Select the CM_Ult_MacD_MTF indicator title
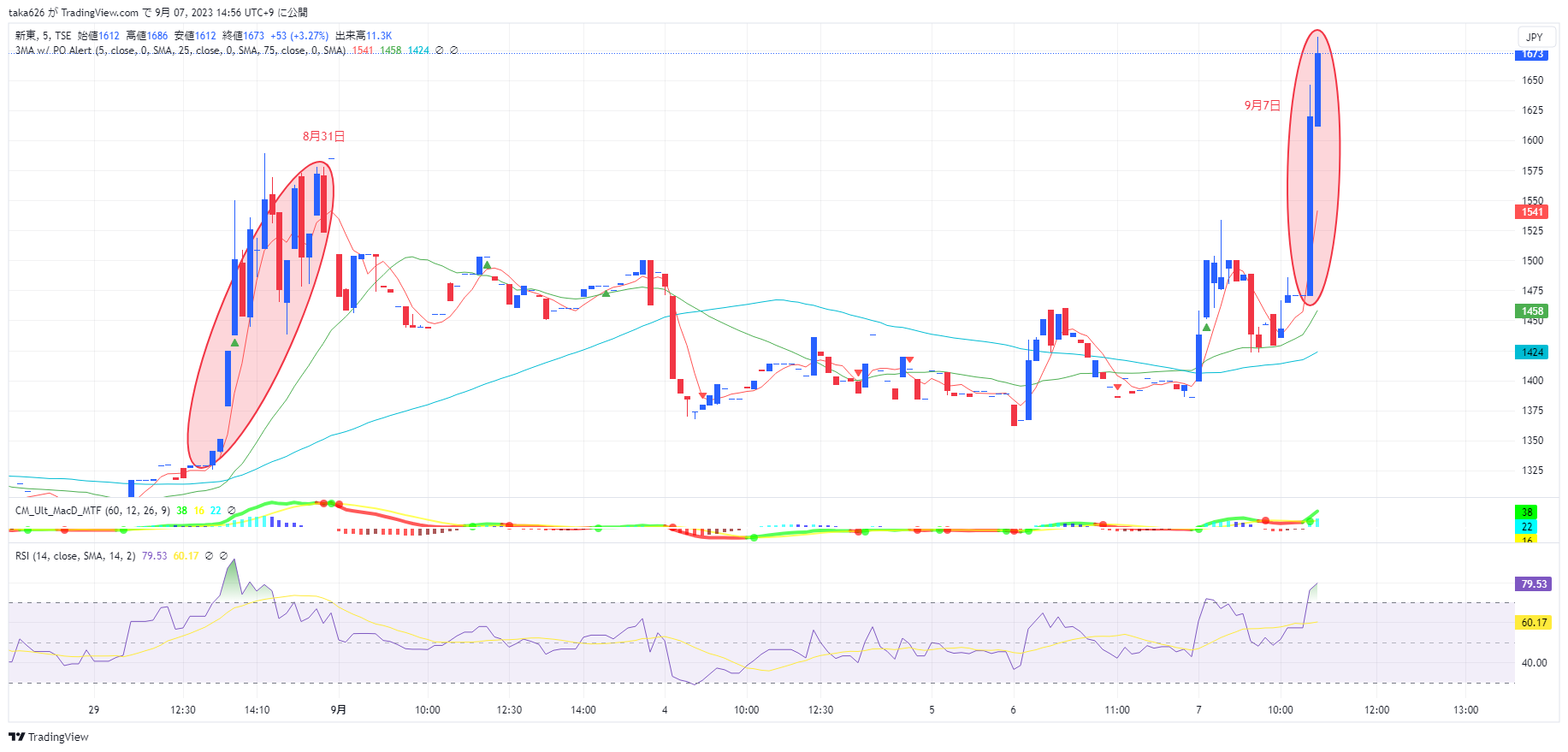1568x752 pixels. click(x=57, y=511)
